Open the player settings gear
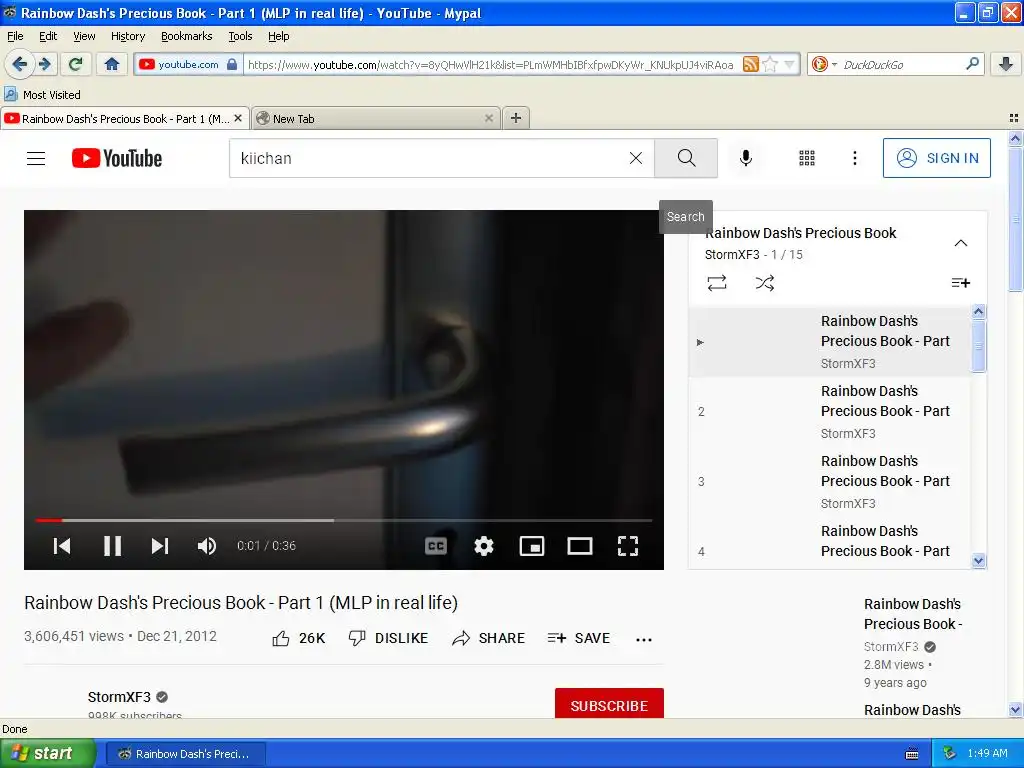The height and width of the screenshot is (768, 1024). 484,545
